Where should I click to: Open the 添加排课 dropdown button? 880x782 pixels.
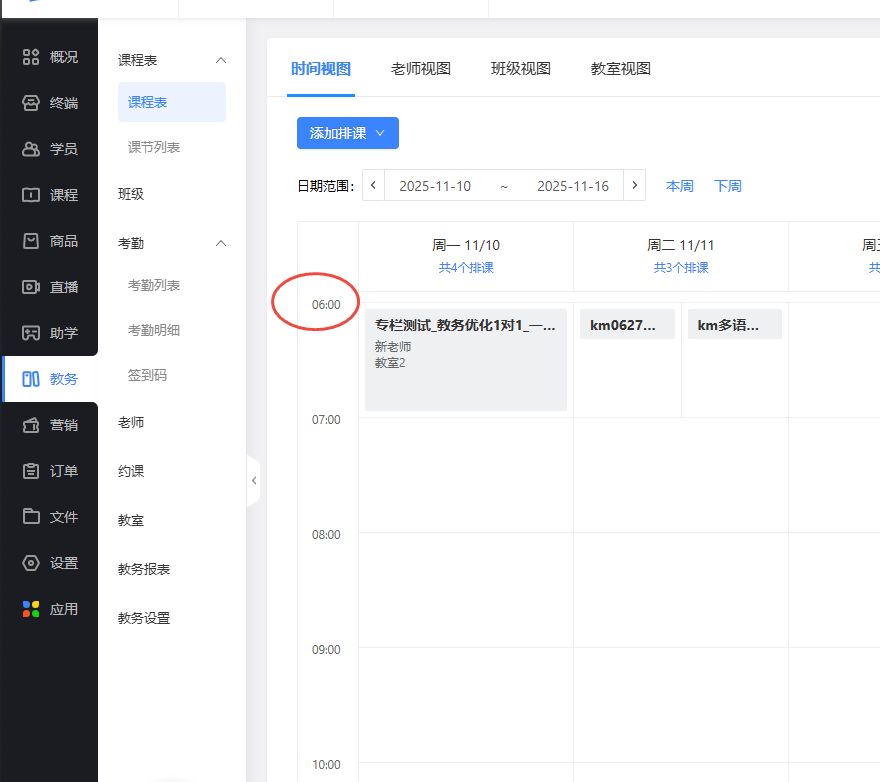(347, 133)
